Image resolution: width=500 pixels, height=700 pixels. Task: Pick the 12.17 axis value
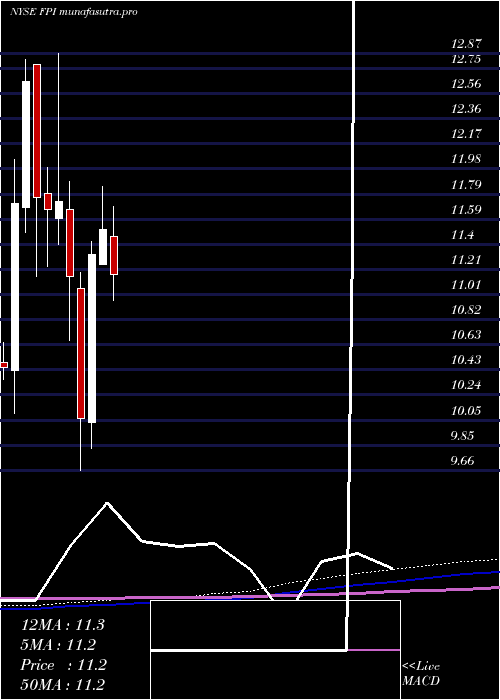pyautogui.click(x=466, y=134)
